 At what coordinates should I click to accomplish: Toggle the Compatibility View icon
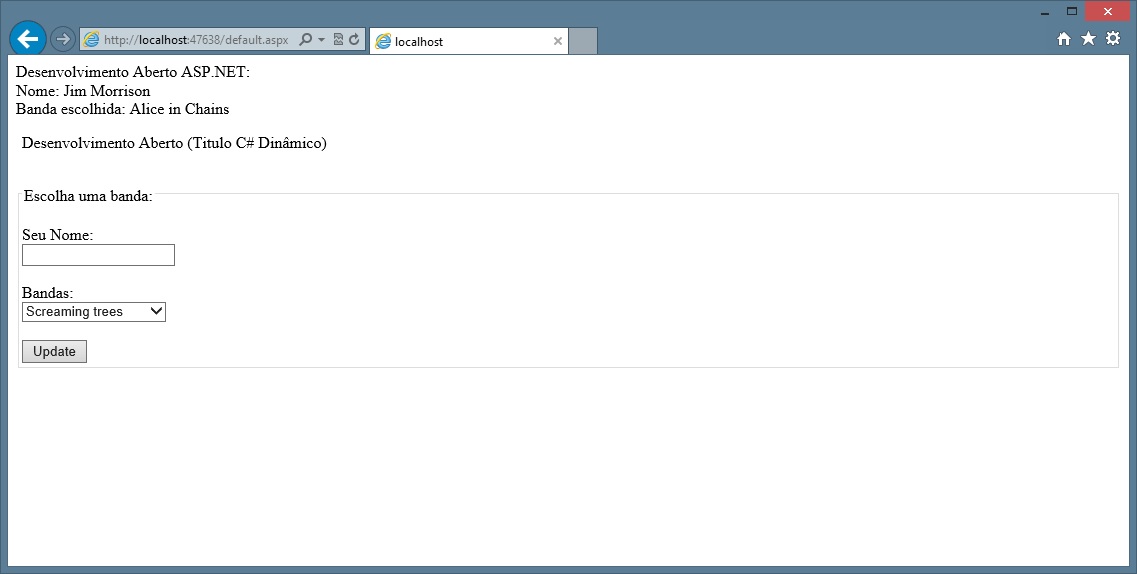pos(338,40)
